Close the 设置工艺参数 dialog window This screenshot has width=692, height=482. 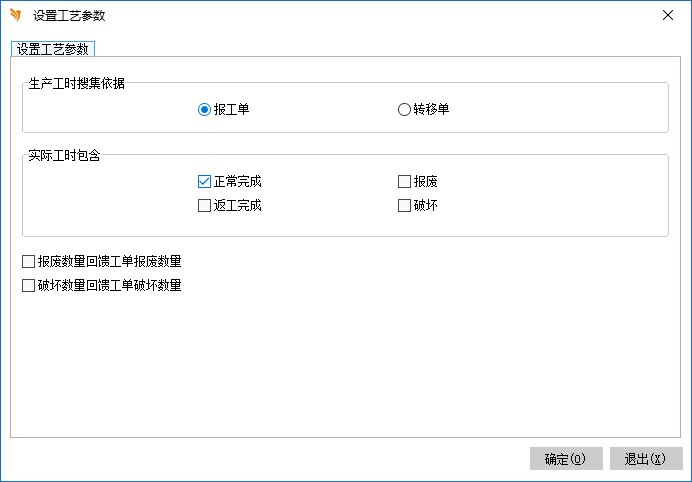(x=667, y=15)
